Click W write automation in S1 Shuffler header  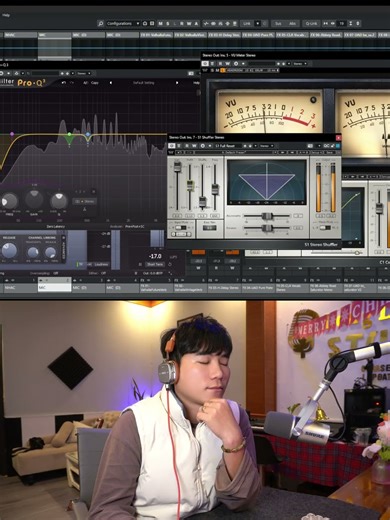coord(194,146)
